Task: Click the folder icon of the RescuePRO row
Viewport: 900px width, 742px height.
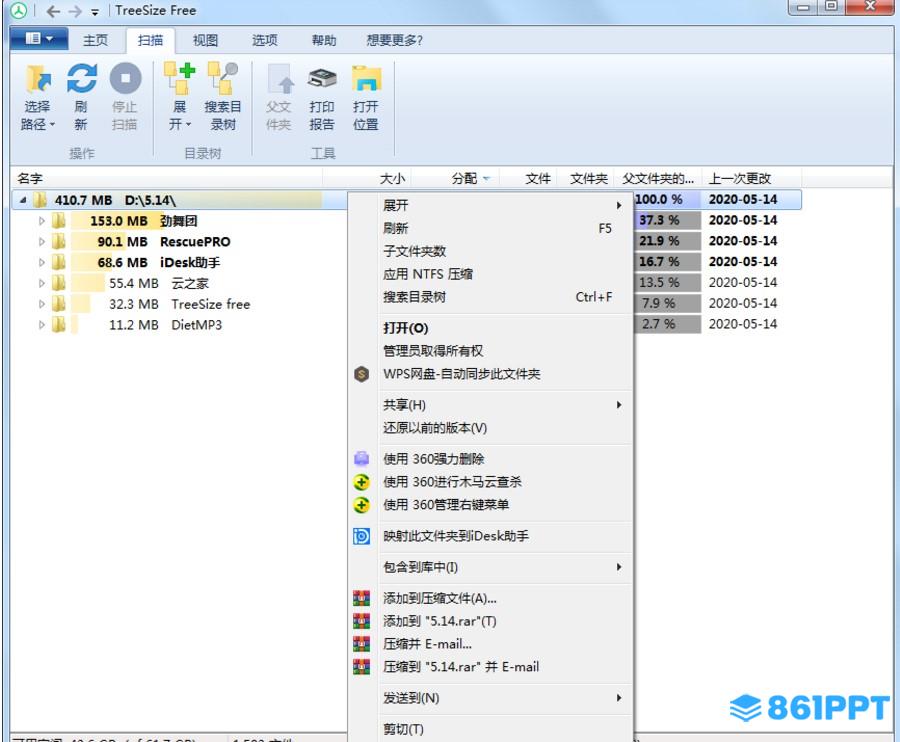Action: (59, 242)
